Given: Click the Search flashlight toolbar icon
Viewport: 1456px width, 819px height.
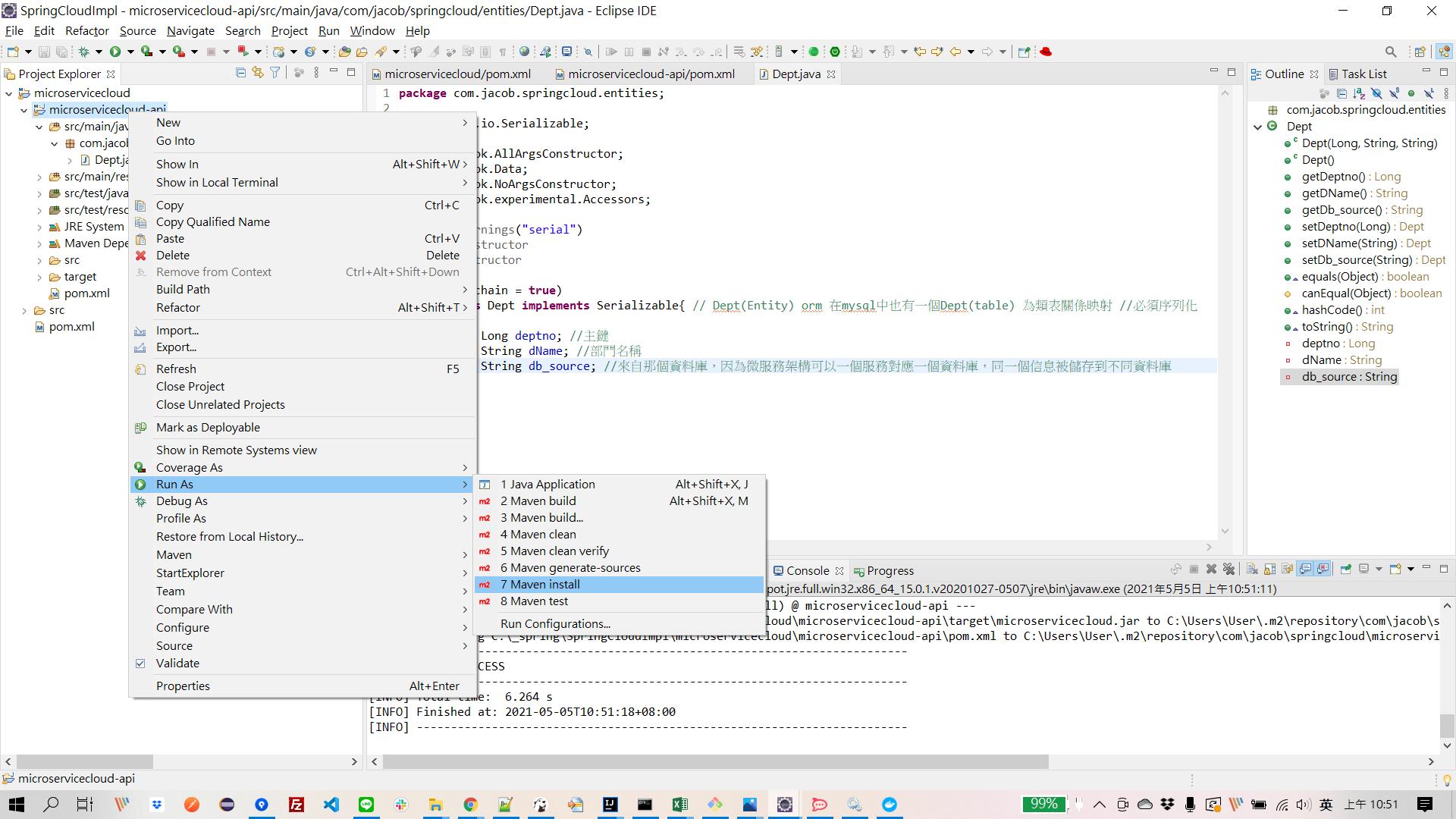Looking at the screenshot, I should click(381, 52).
